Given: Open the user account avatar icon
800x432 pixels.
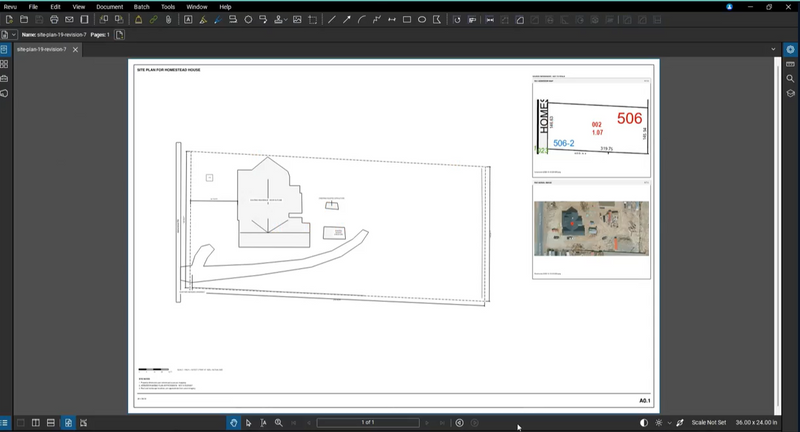Looking at the screenshot, I should (730, 7).
